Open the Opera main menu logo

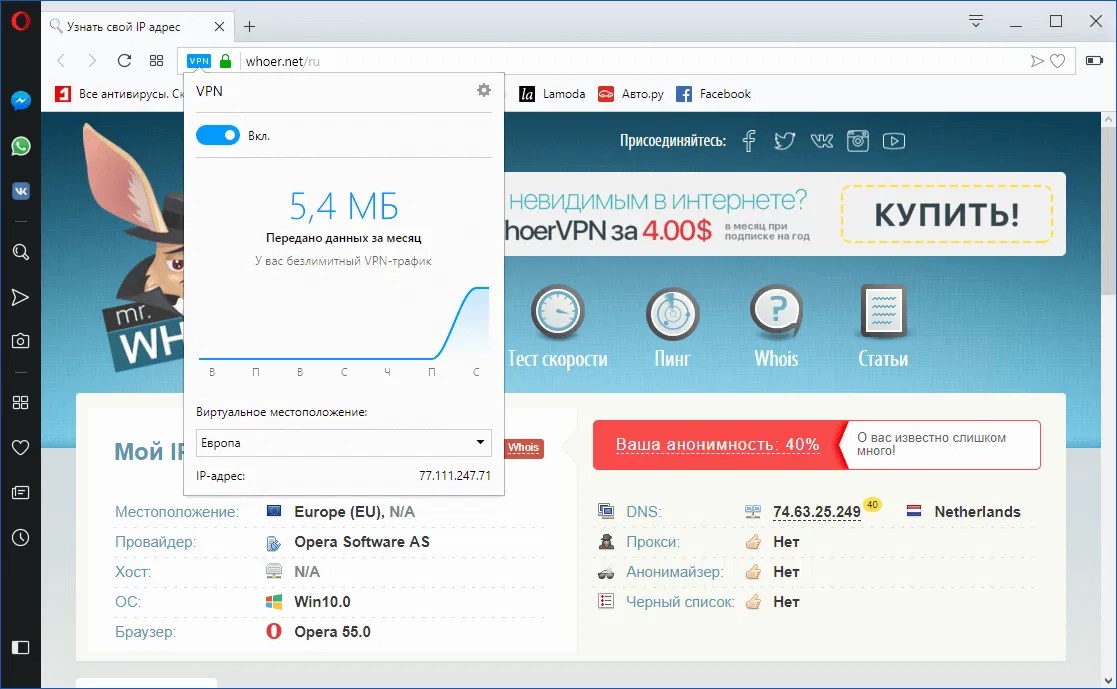click(x=21, y=21)
